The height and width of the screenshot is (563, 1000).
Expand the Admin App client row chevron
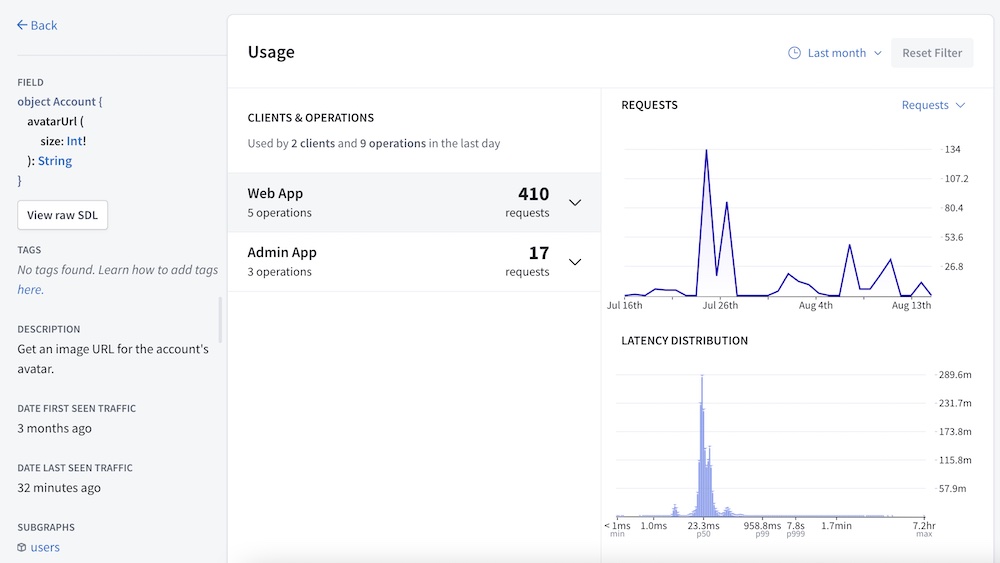(x=575, y=262)
